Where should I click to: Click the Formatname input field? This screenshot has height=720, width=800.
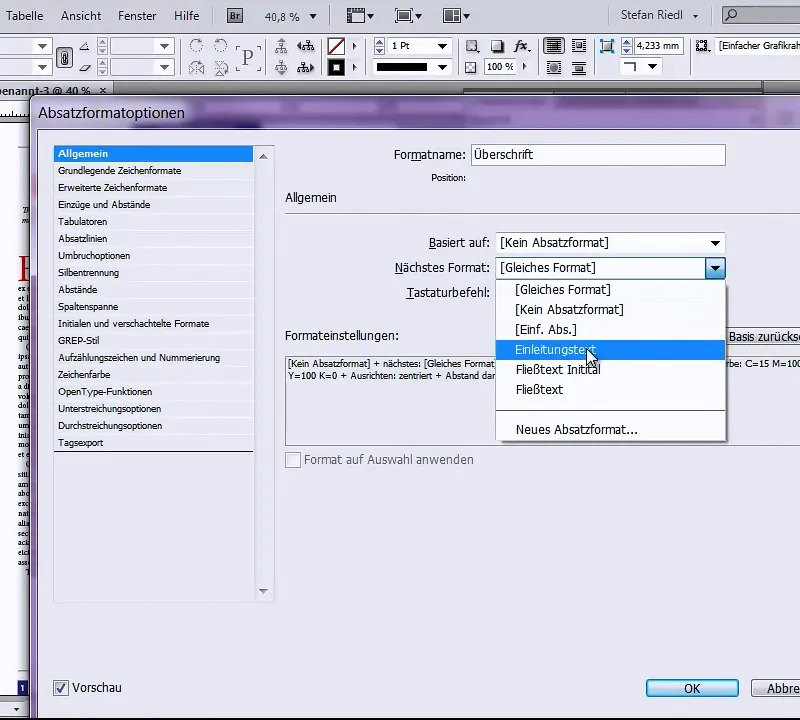tap(598, 155)
